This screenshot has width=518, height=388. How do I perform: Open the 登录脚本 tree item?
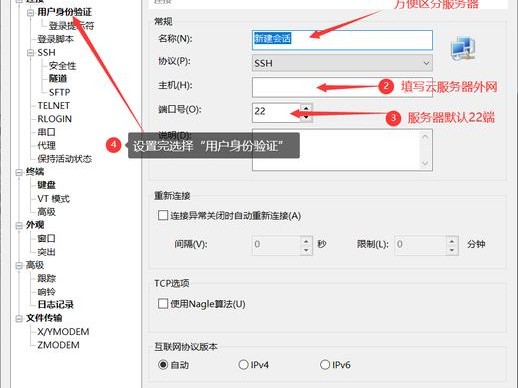(55, 39)
